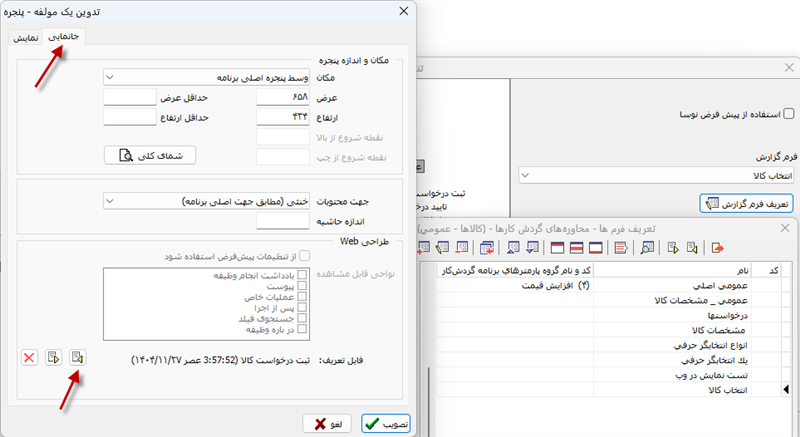
Task: Click the magnifier search icon in the form-definition toolbar
Action: pyautogui.click(x=647, y=247)
